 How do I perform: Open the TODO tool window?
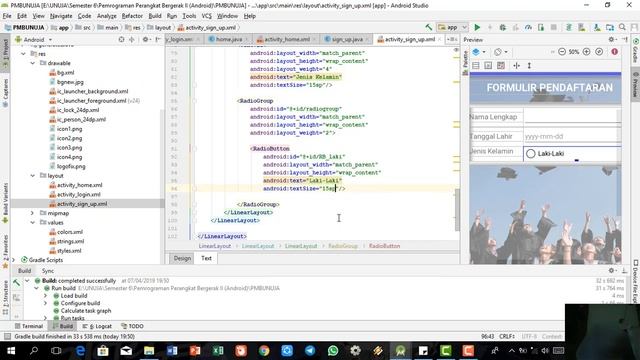tap(132, 326)
